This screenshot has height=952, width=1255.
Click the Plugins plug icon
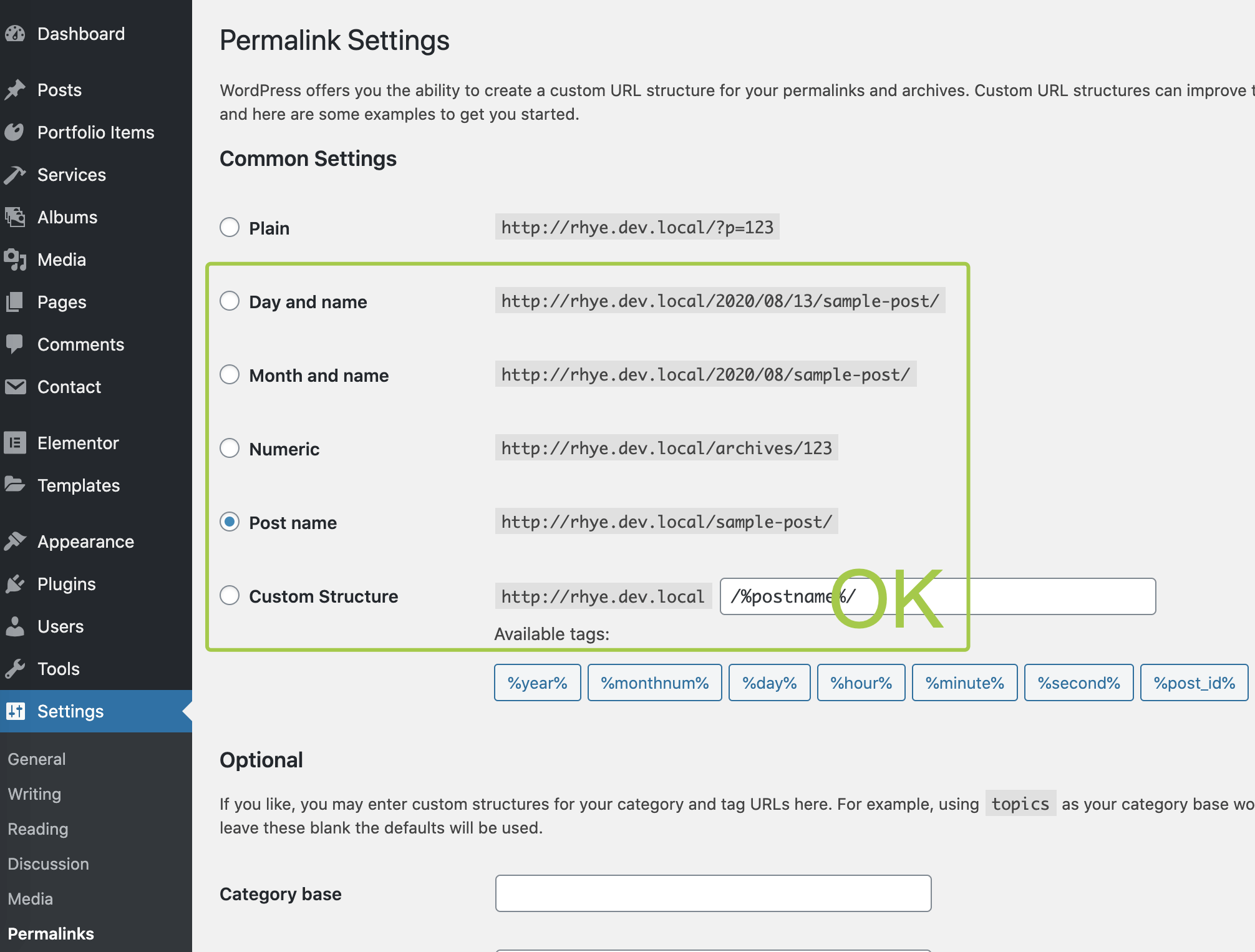click(x=15, y=584)
